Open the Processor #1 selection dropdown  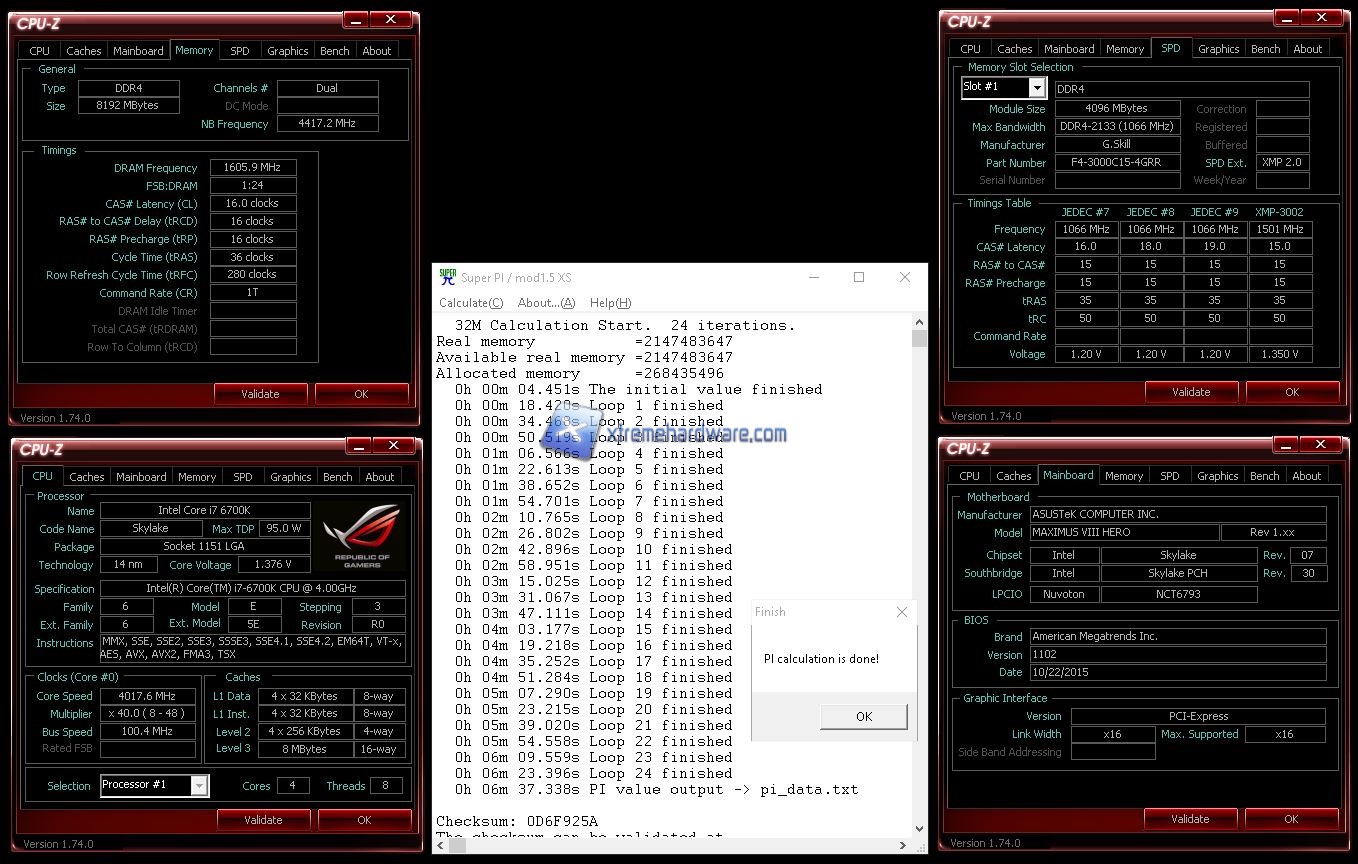[199, 786]
